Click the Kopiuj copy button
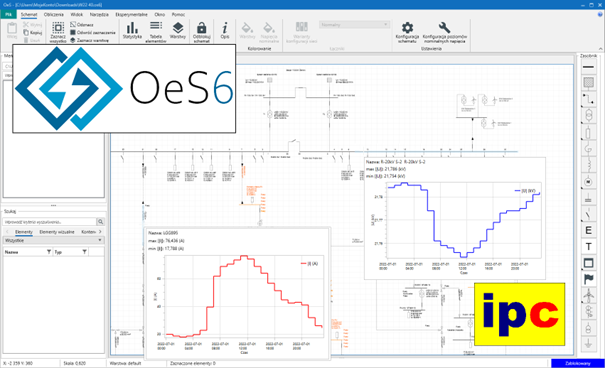605x368 pixels. point(33,32)
